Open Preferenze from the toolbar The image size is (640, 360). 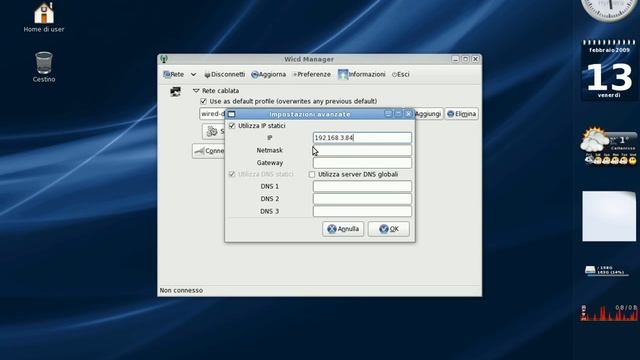click(311, 74)
